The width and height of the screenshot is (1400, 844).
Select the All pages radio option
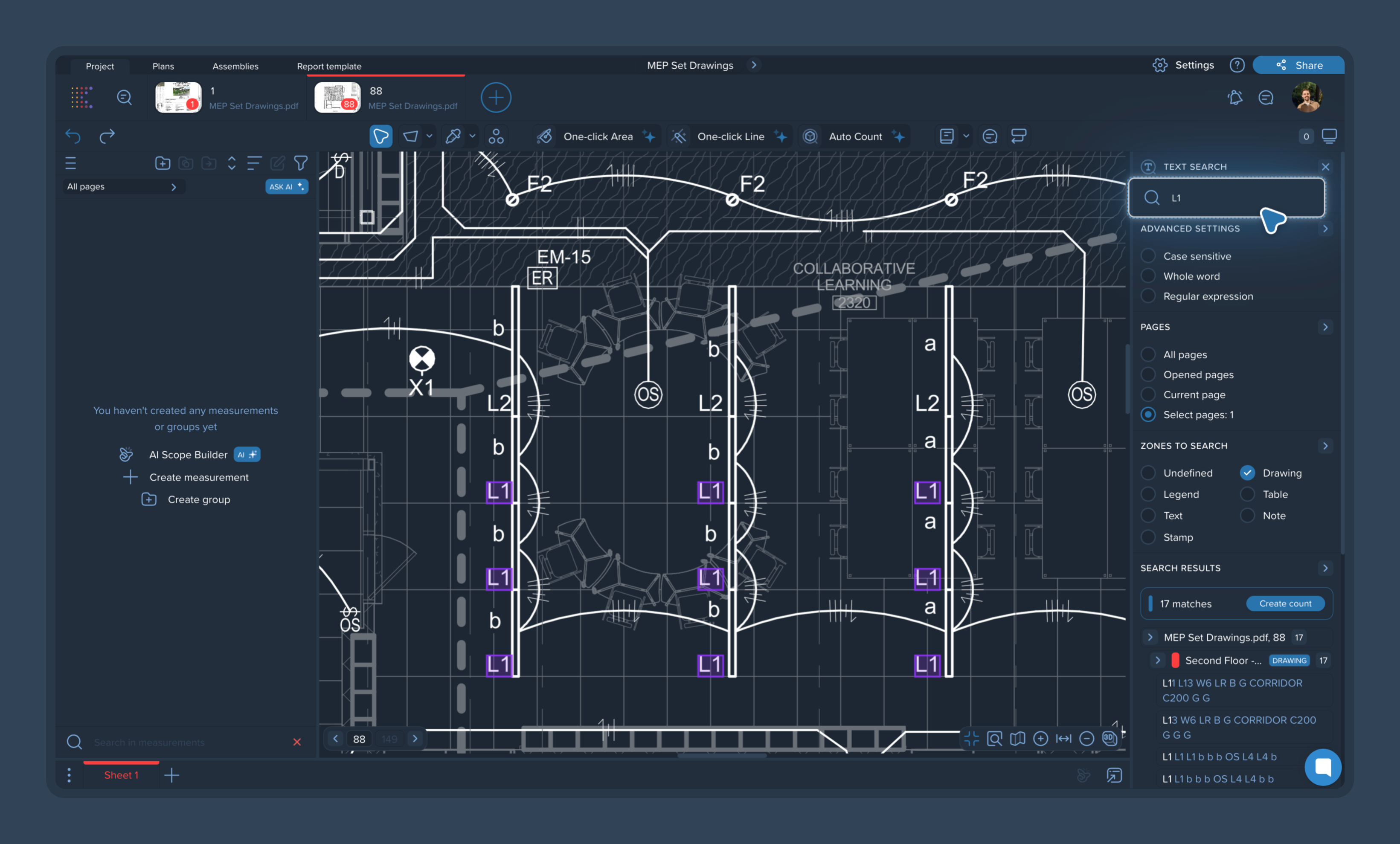(x=1148, y=354)
